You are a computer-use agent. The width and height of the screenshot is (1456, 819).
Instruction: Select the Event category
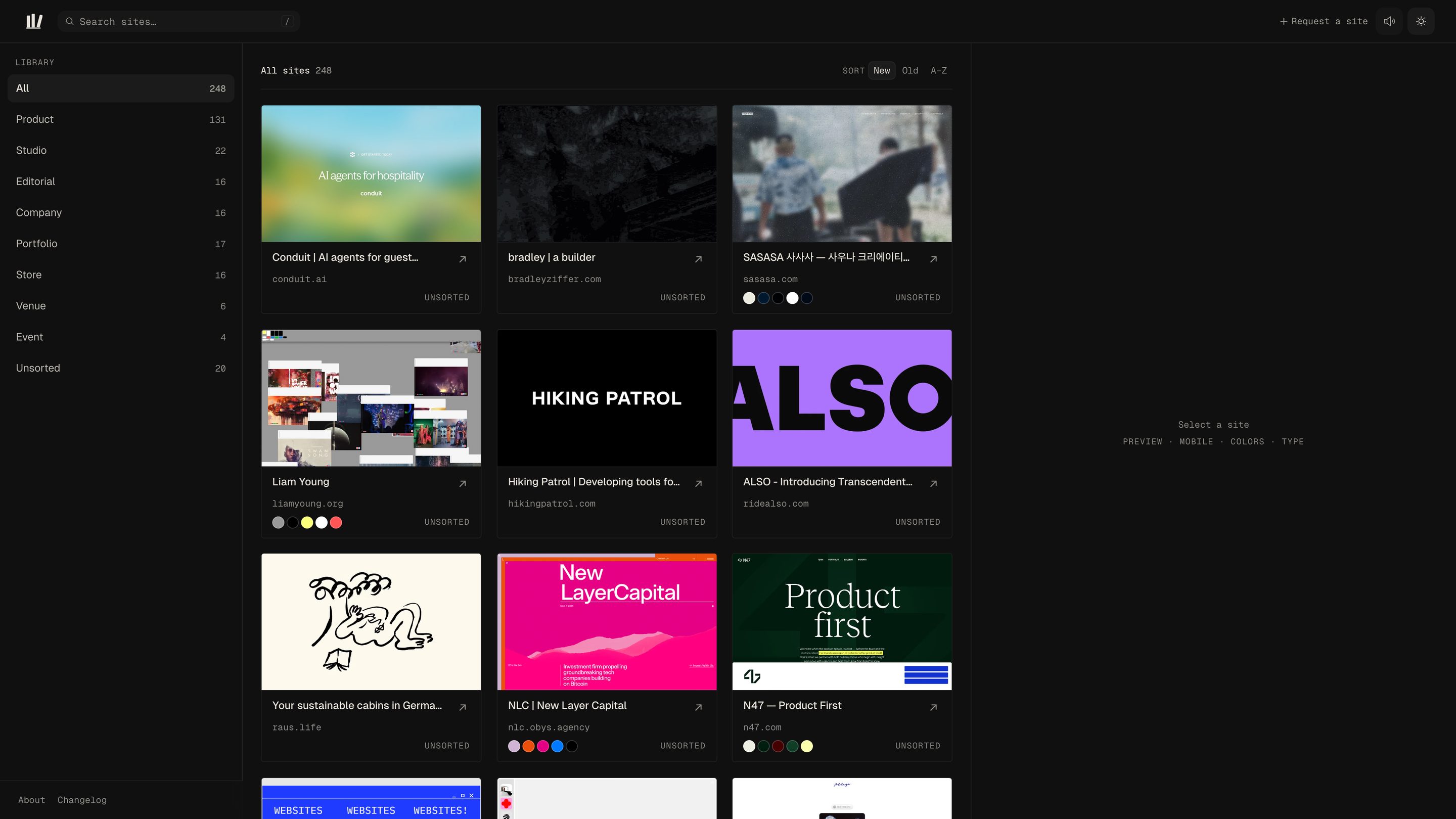point(121,337)
